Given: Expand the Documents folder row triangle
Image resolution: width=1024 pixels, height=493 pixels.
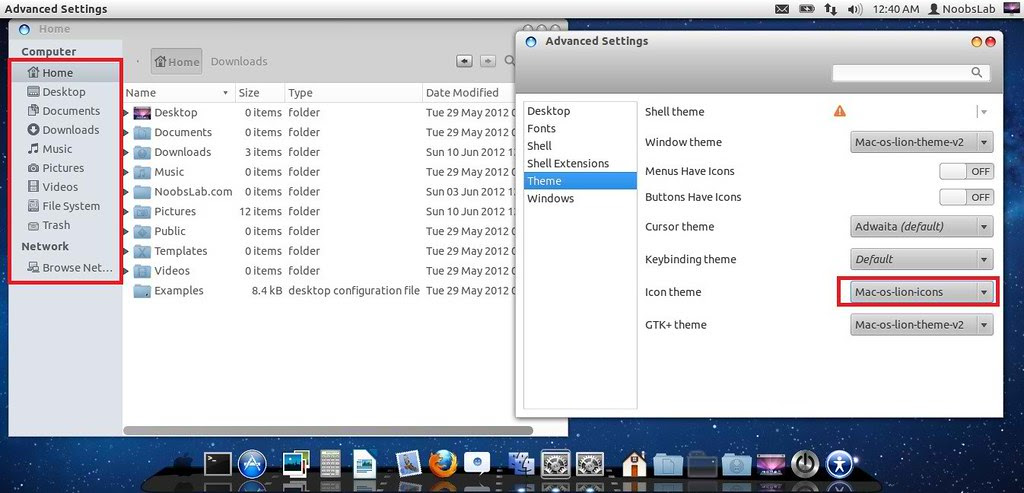Looking at the screenshot, I should click(x=126, y=133).
